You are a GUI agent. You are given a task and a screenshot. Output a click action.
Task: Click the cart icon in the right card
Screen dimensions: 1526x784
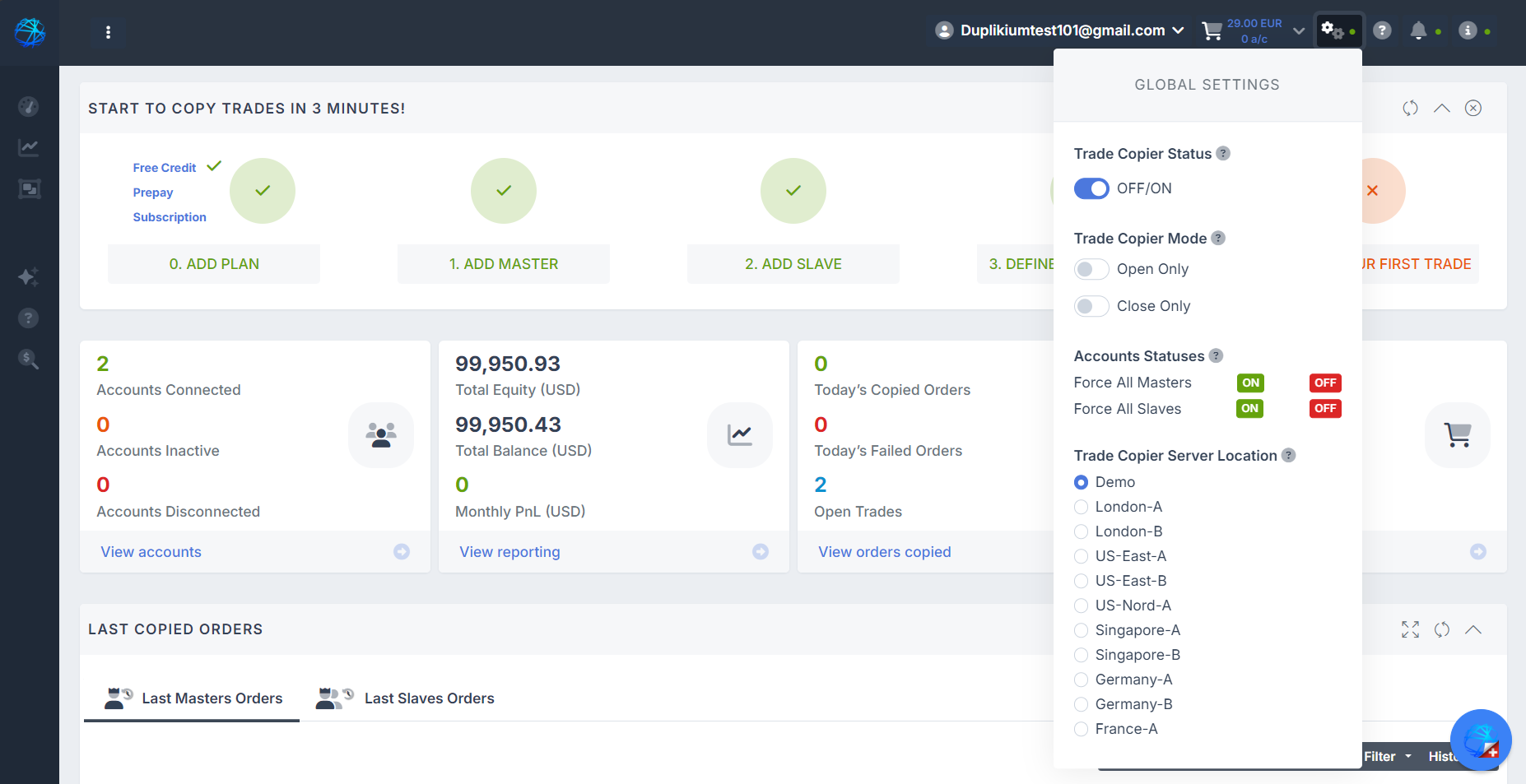tap(1458, 434)
